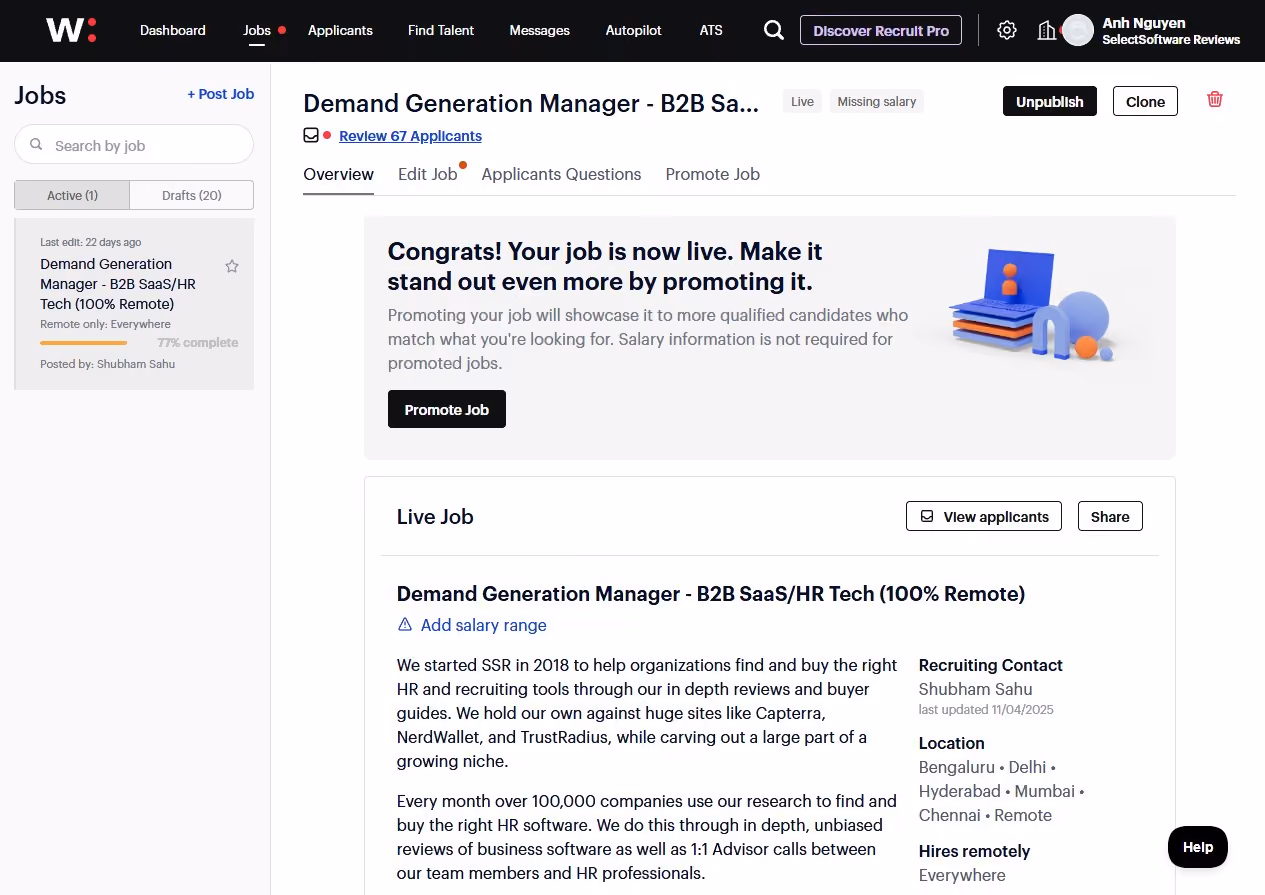
Task: Click the View applicants button
Action: (984, 516)
